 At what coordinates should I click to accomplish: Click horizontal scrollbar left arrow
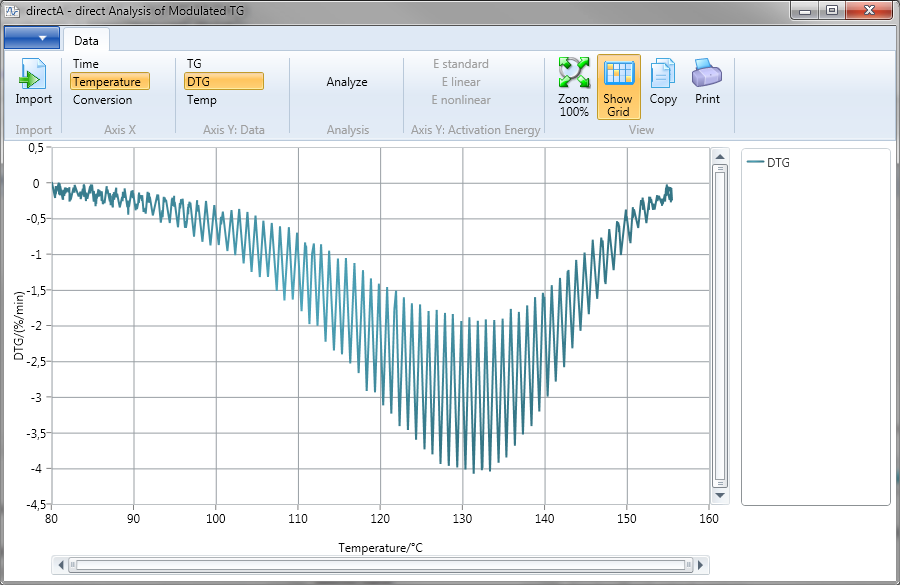coord(61,565)
